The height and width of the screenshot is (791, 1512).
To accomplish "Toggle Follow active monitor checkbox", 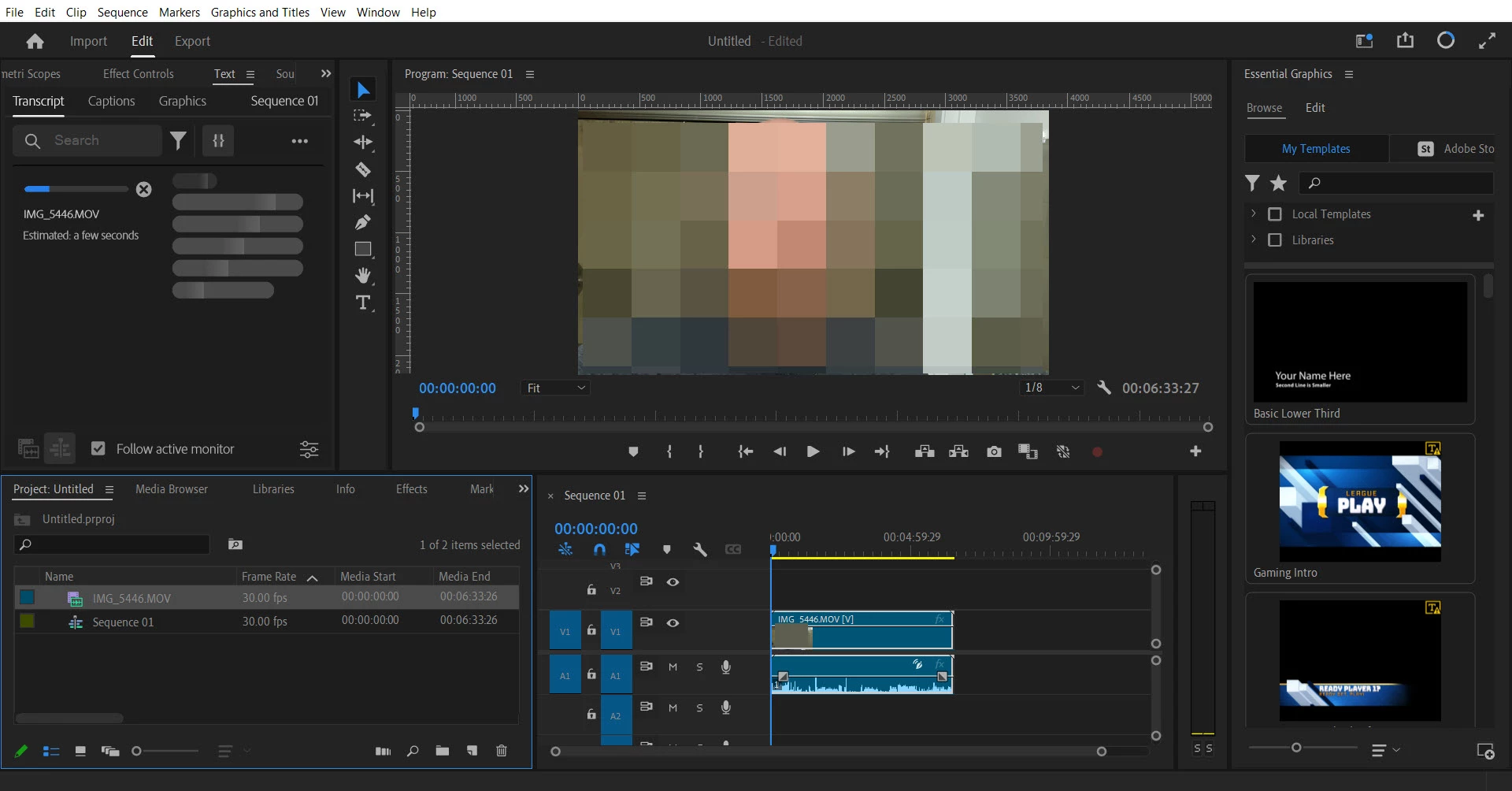I will pyautogui.click(x=98, y=448).
